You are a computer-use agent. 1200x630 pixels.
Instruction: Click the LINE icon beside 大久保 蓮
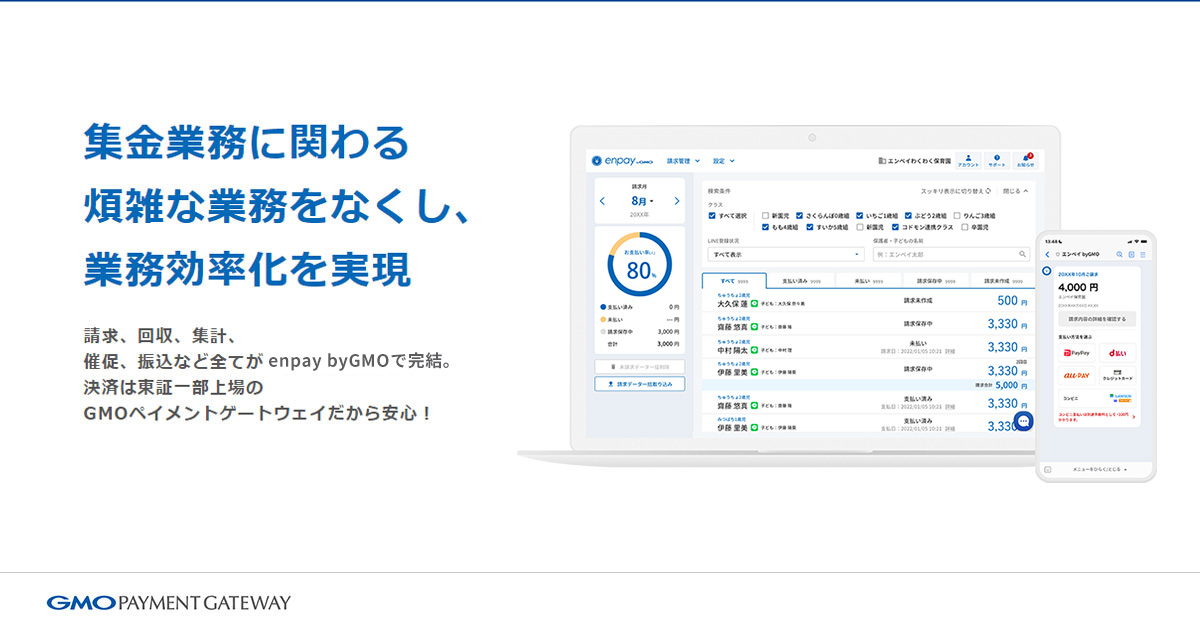(755, 303)
